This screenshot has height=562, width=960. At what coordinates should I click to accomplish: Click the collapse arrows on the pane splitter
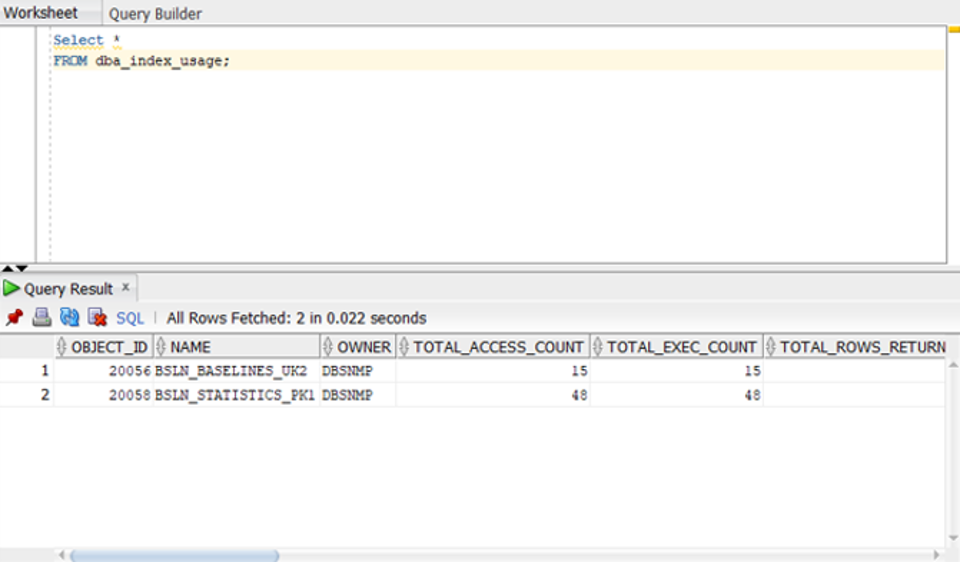(x=15, y=268)
